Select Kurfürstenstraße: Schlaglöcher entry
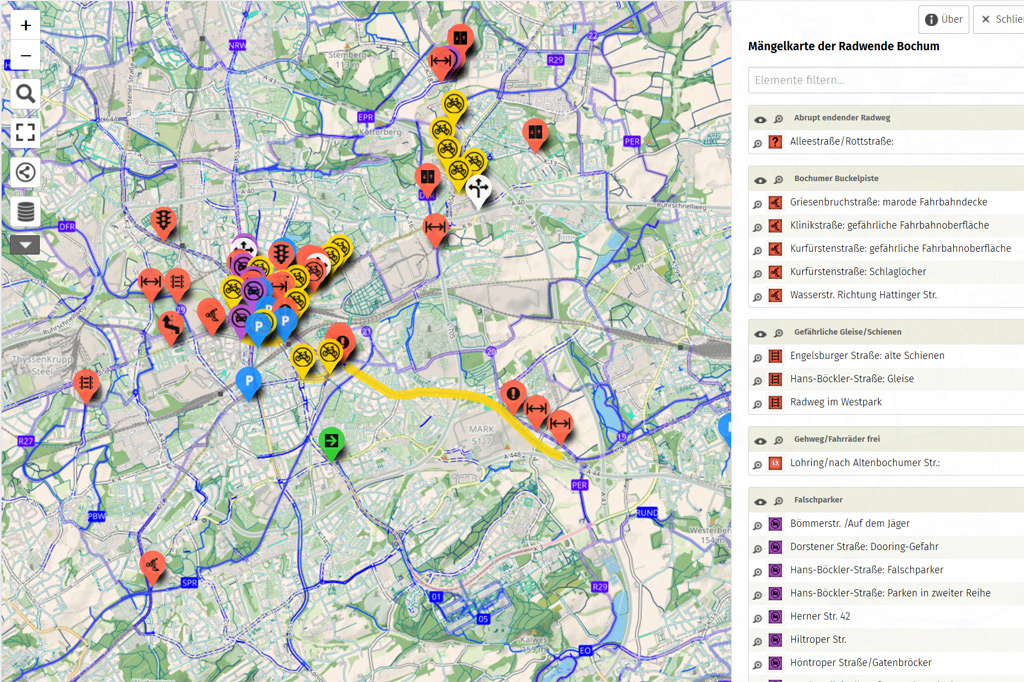Viewport: 1024px width, 682px height. pyautogui.click(x=858, y=271)
